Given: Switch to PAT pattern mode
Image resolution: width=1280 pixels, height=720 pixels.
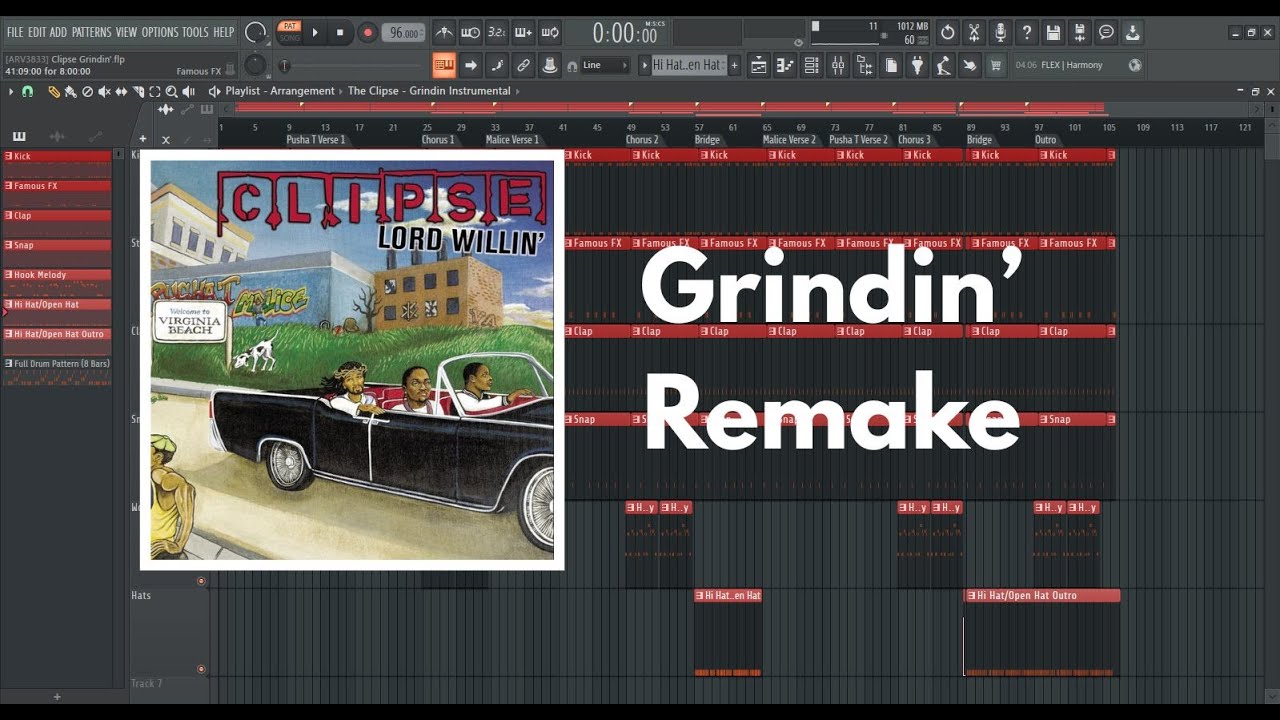Looking at the screenshot, I should coord(289,26).
